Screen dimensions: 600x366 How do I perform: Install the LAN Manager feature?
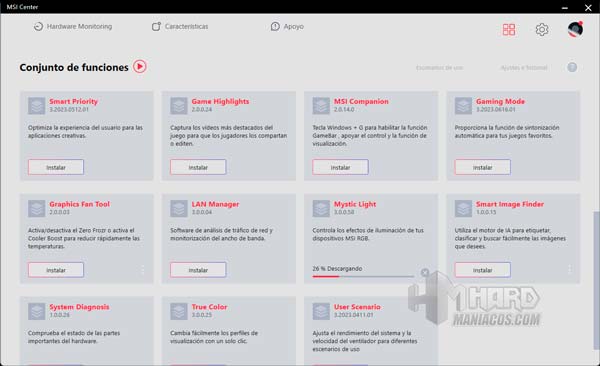click(x=198, y=270)
